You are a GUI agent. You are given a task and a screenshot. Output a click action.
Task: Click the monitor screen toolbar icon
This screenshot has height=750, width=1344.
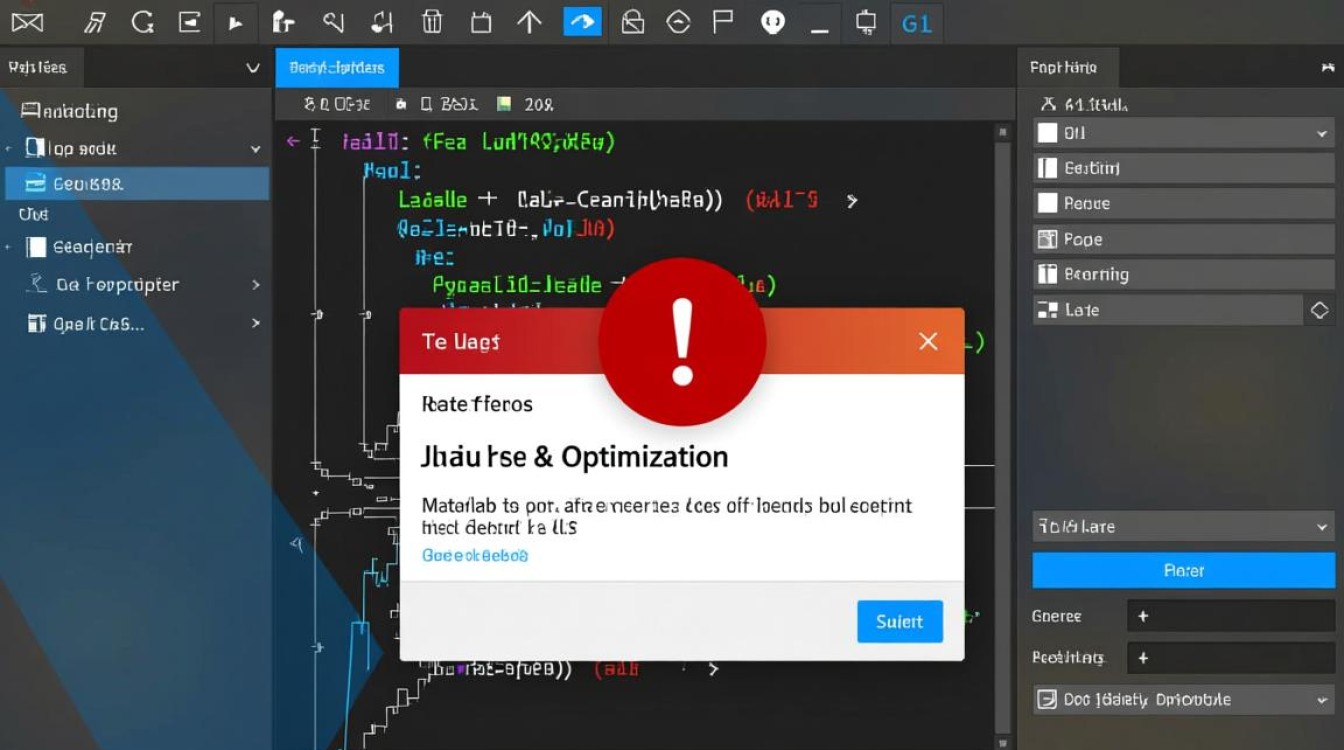click(866, 21)
